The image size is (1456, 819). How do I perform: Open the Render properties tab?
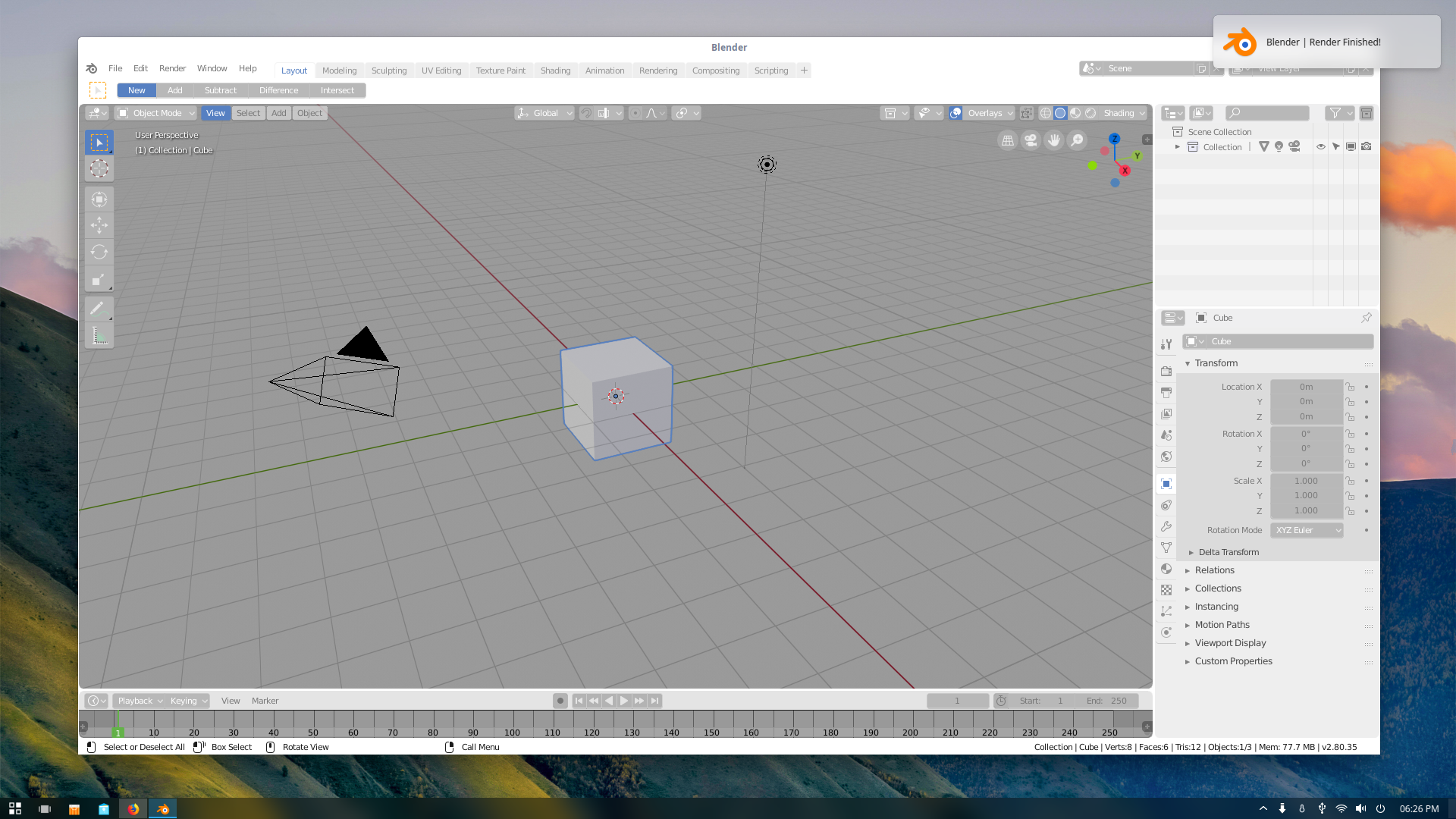1166,372
